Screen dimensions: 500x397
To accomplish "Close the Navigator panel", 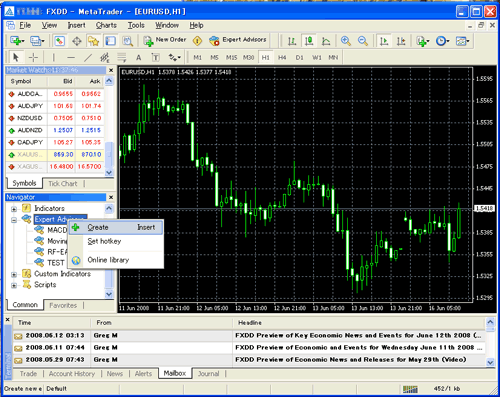I will [111, 197].
